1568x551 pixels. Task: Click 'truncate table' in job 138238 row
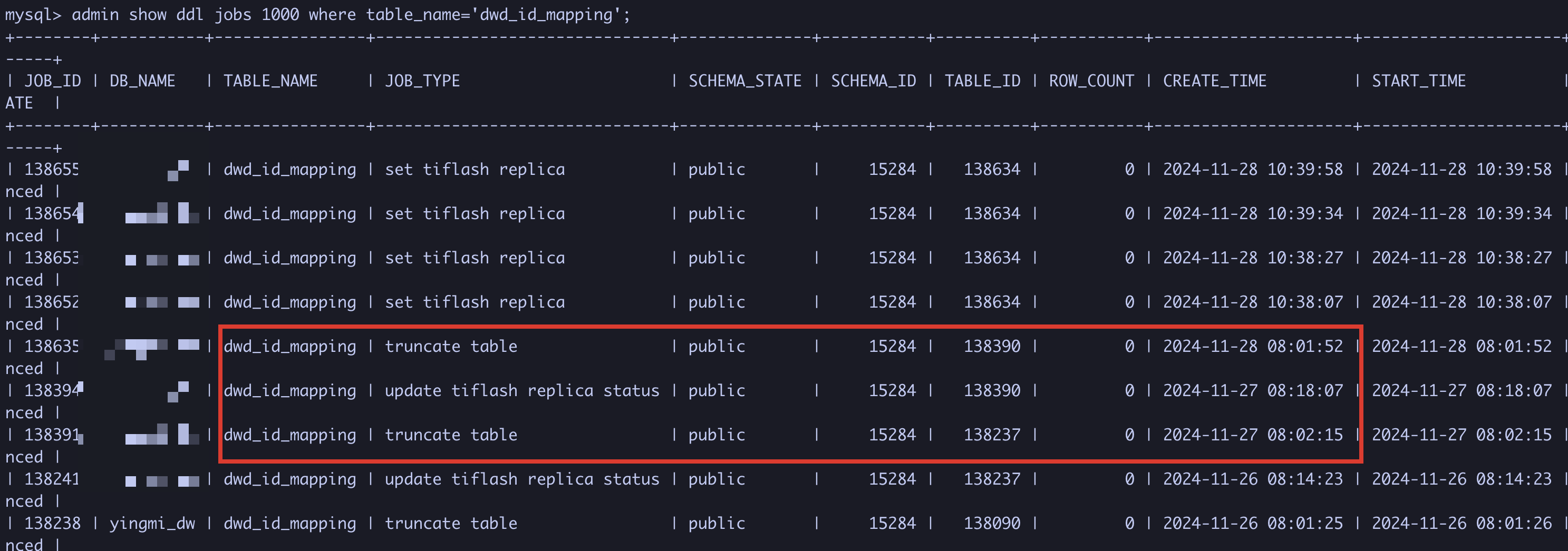tap(451, 524)
